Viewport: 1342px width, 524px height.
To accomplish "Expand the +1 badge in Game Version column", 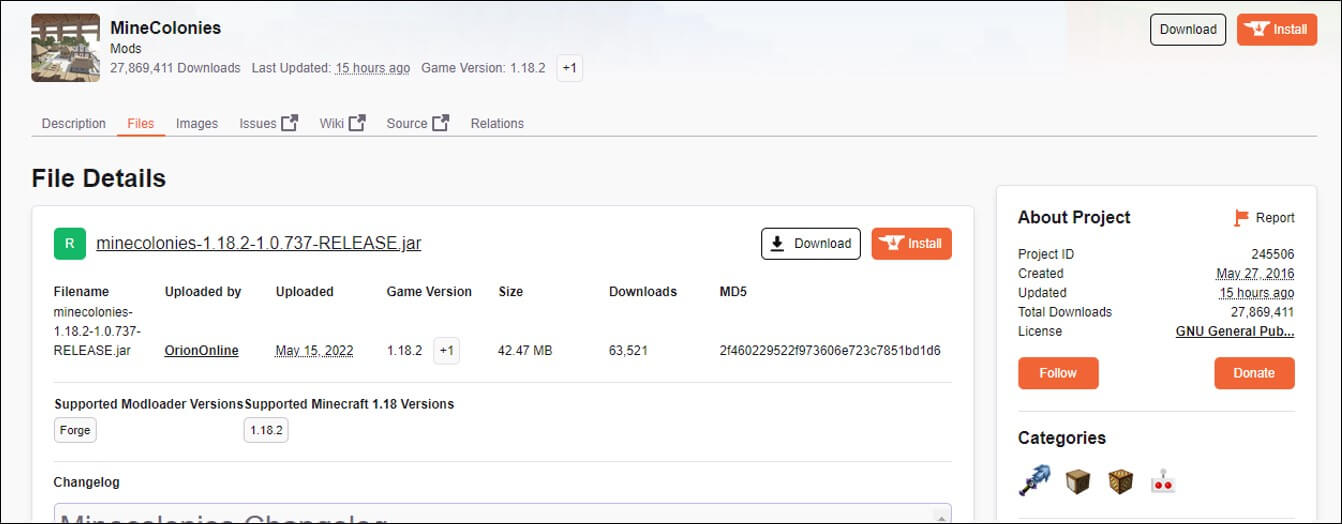I will coord(446,350).
